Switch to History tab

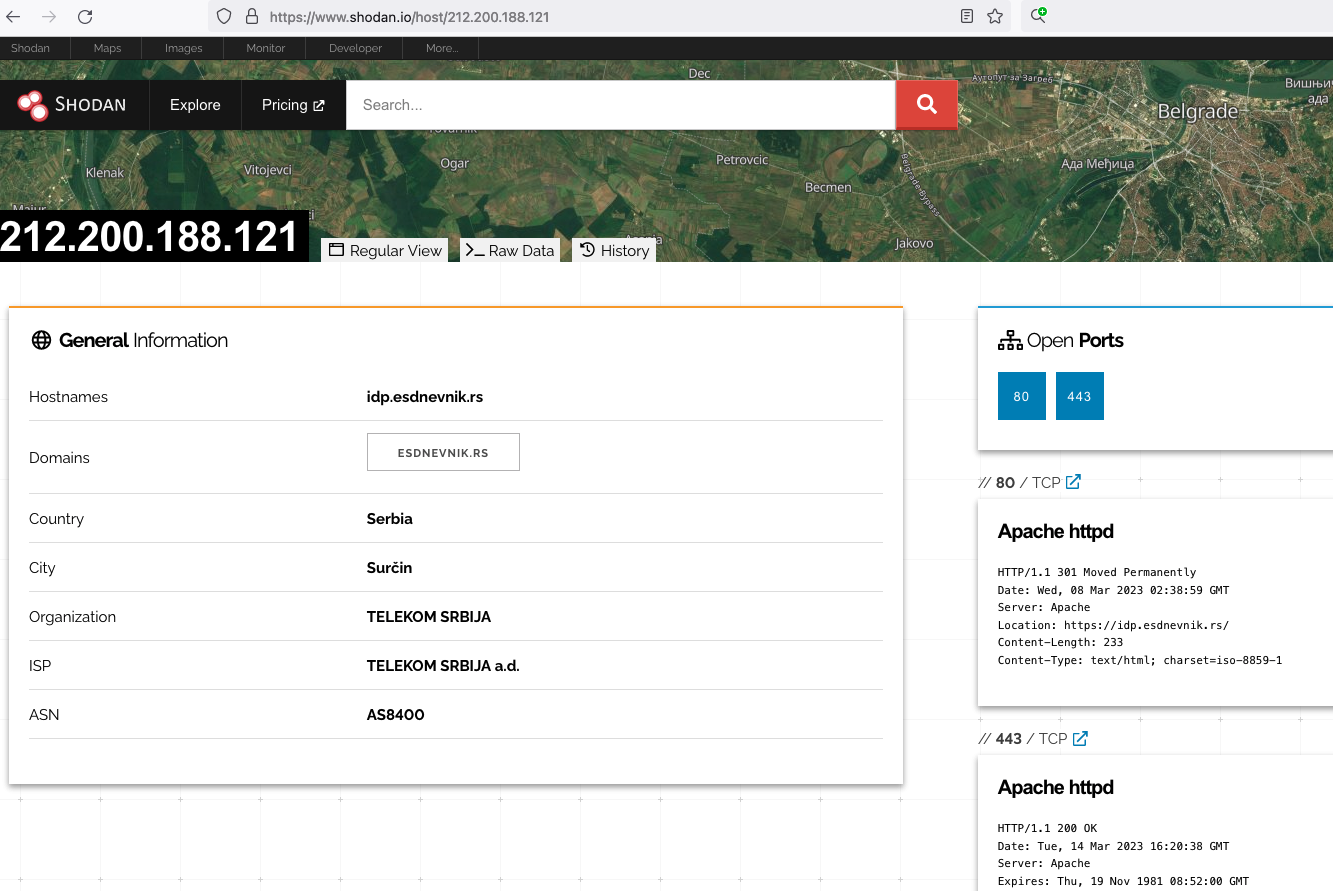click(614, 250)
